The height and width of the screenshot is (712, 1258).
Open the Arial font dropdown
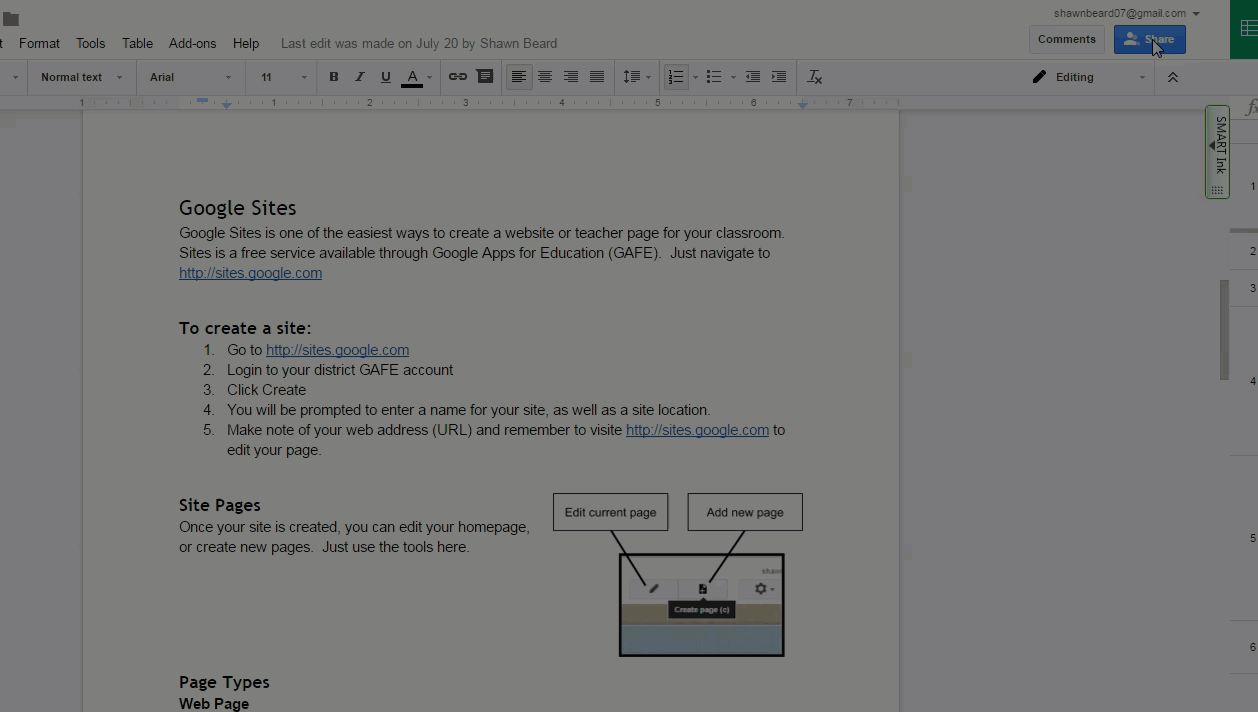pos(190,77)
